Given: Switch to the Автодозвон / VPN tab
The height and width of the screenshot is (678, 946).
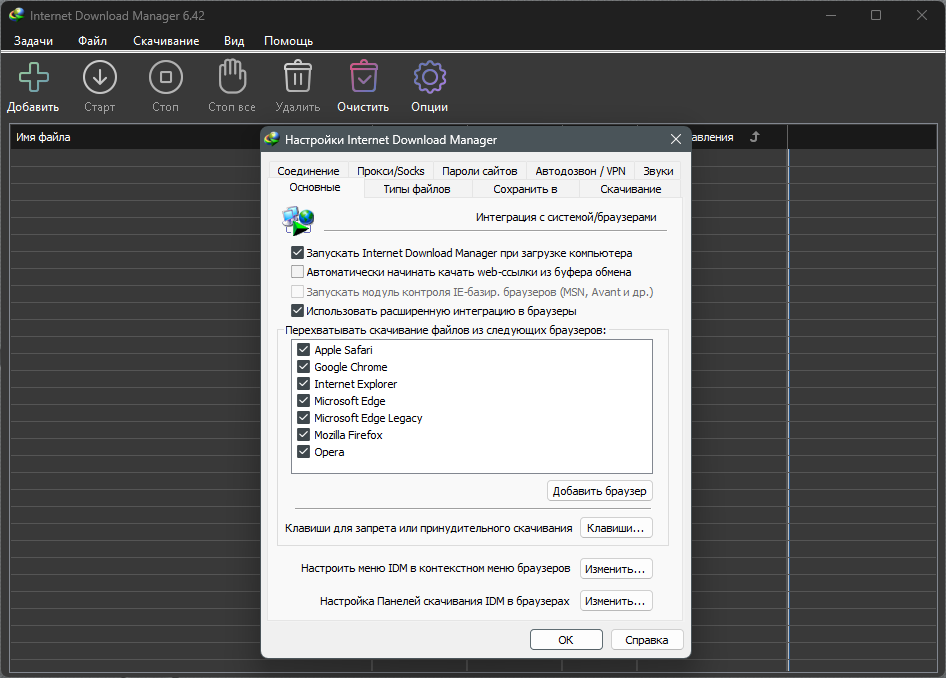Looking at the screenshot, I should click(580, 171).
